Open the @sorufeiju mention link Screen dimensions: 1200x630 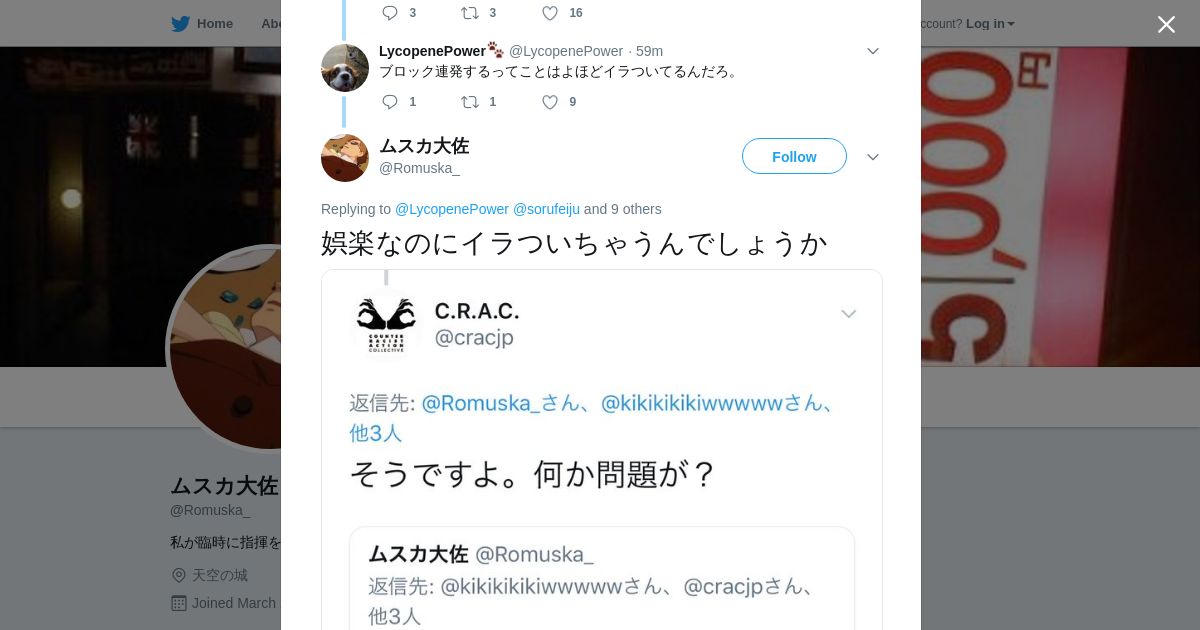546,209
